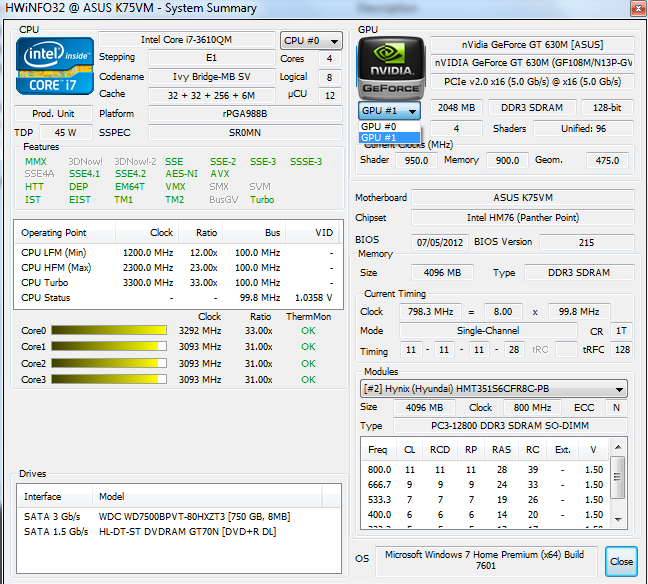Image resolution: width=648 pixels, height=584 pixels.
Task: Select the 533.3 frequency timing row
Action: (x=486, y=500)
